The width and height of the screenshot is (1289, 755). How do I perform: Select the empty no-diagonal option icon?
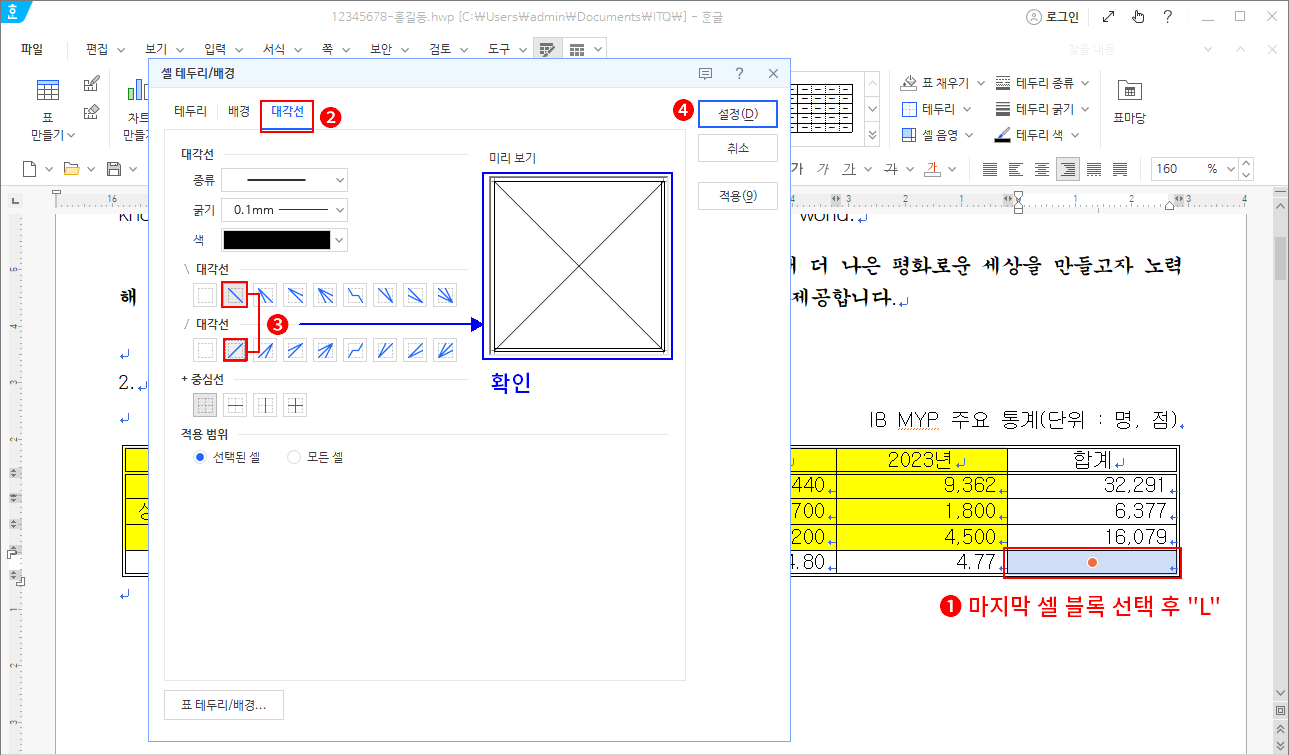204,293
